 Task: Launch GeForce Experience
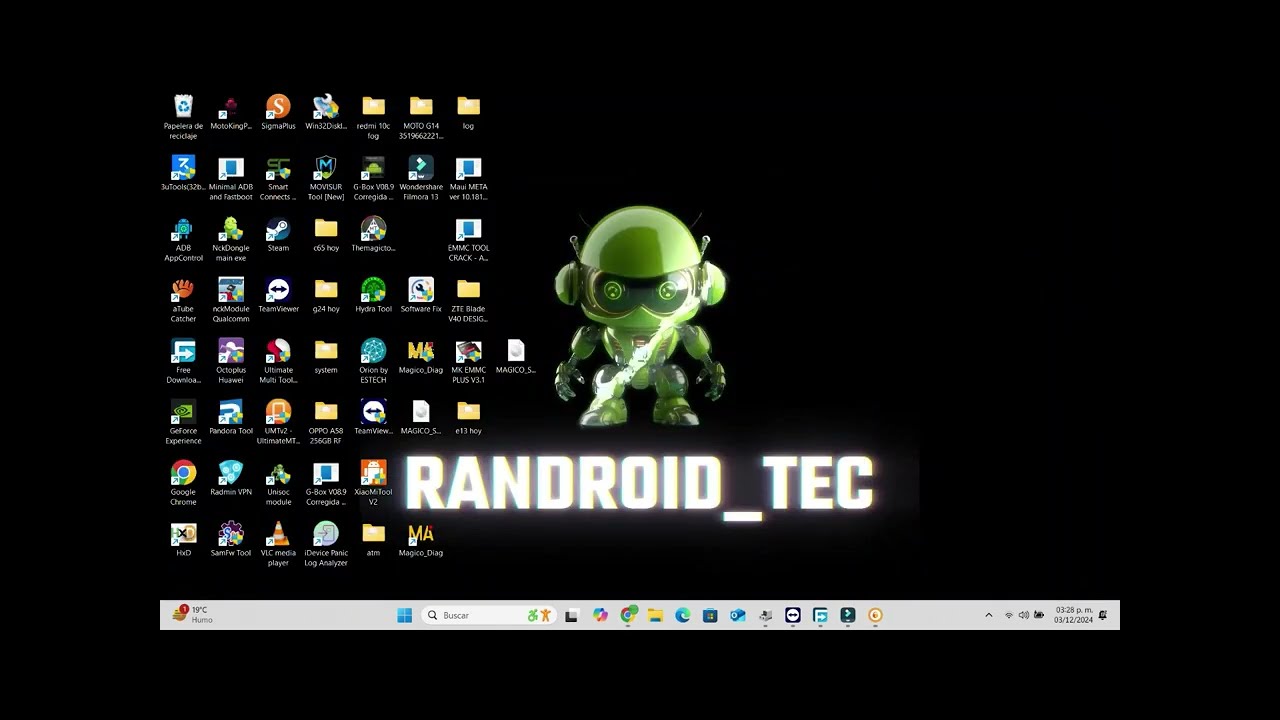183,422
